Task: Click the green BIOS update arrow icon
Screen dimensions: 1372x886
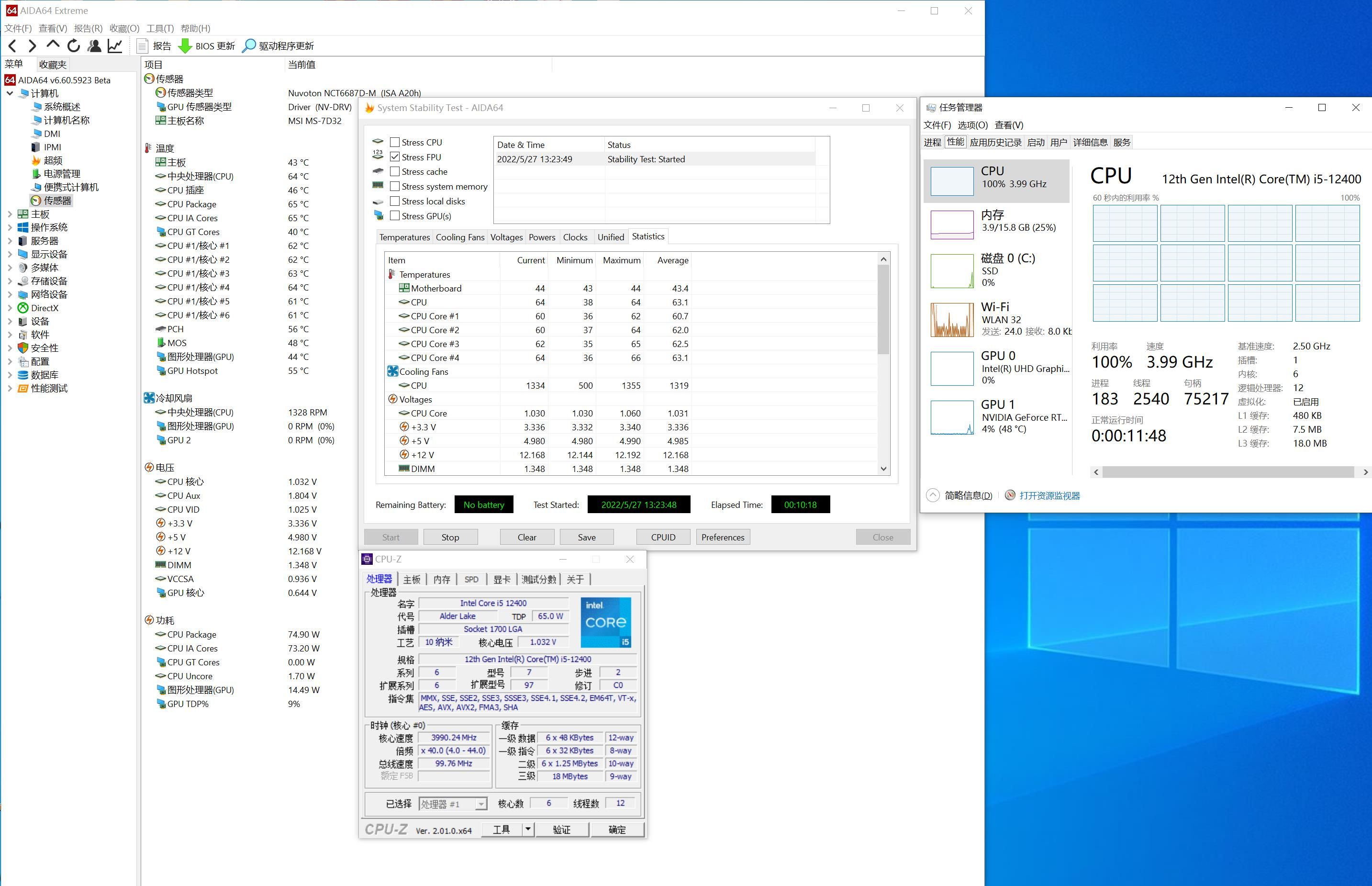Action: (185, 46)
